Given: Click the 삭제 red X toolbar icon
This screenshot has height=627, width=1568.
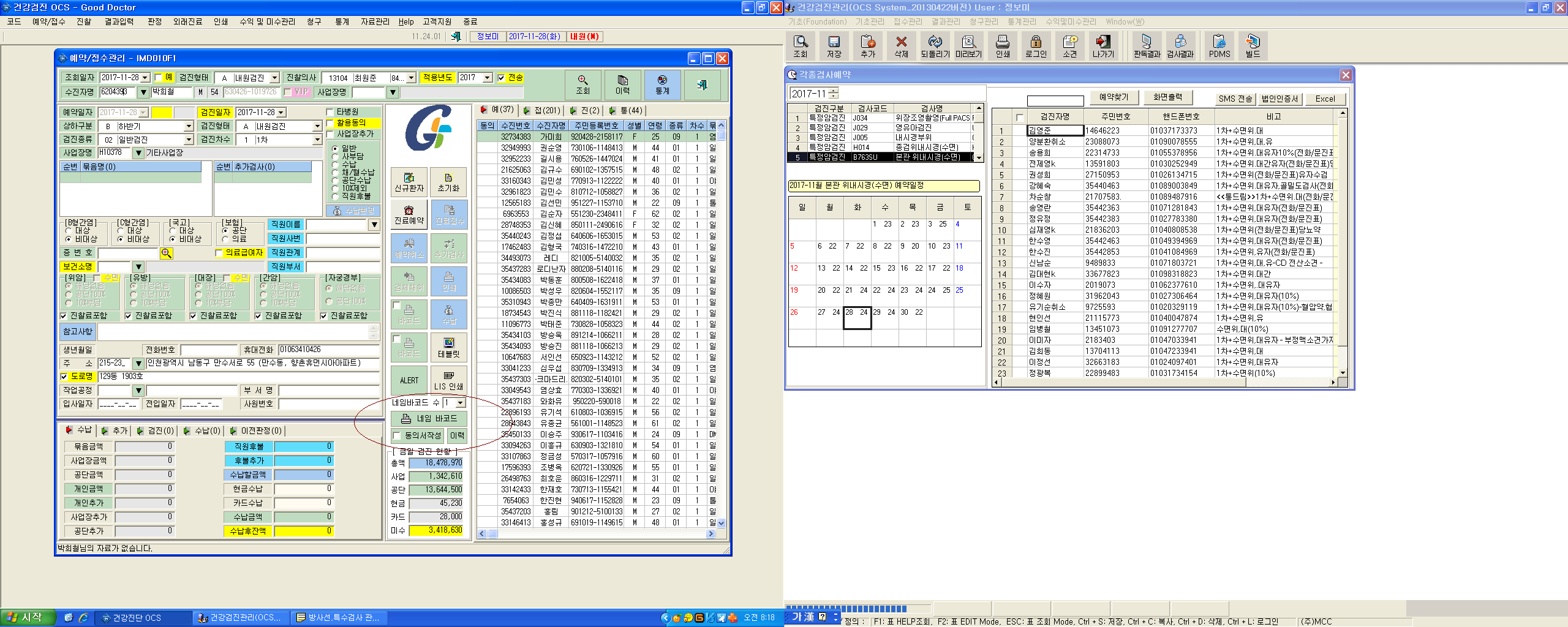Looking at the screenshot, I should coord(901,46).
